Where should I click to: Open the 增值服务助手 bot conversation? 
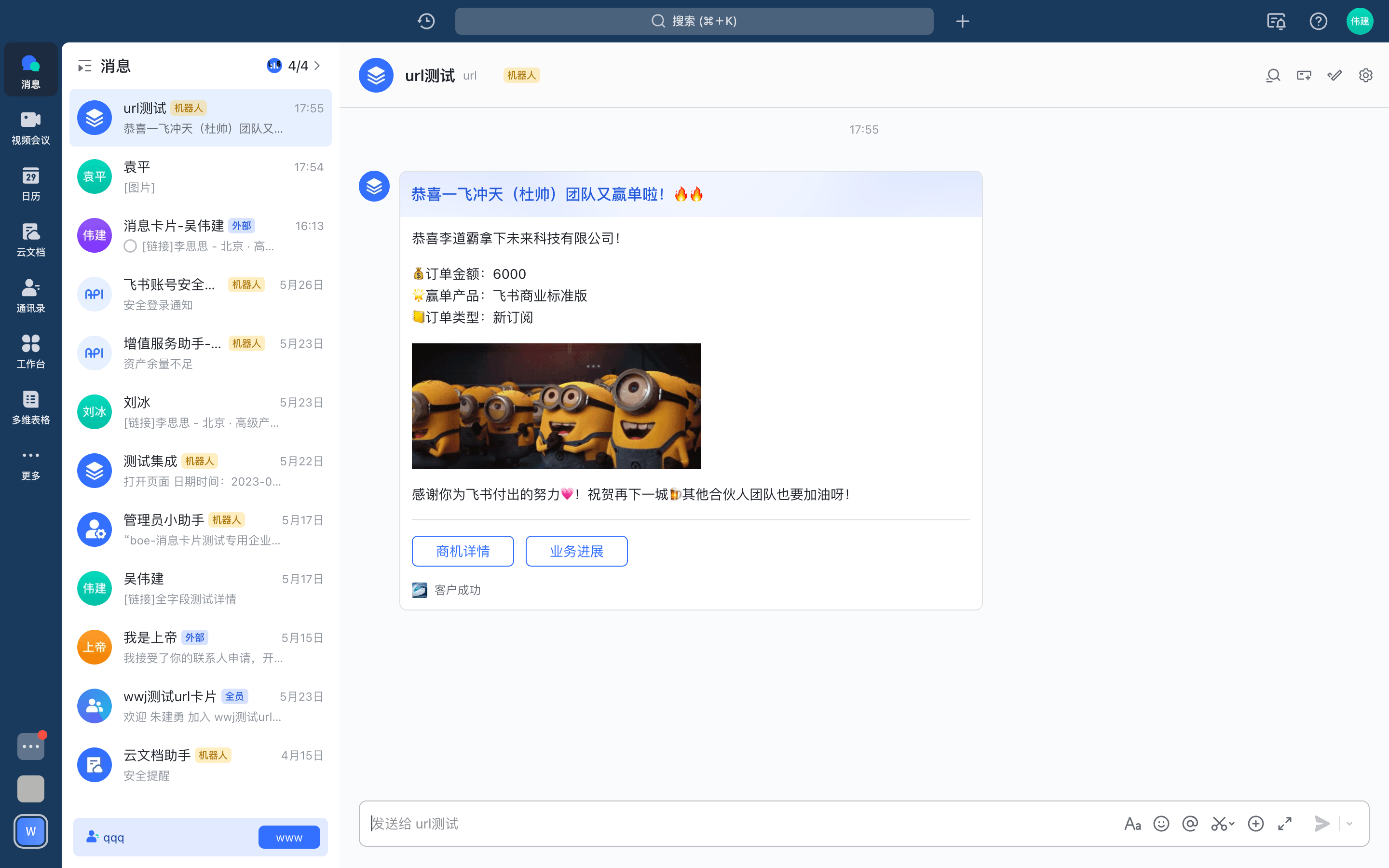click(200, 353)
